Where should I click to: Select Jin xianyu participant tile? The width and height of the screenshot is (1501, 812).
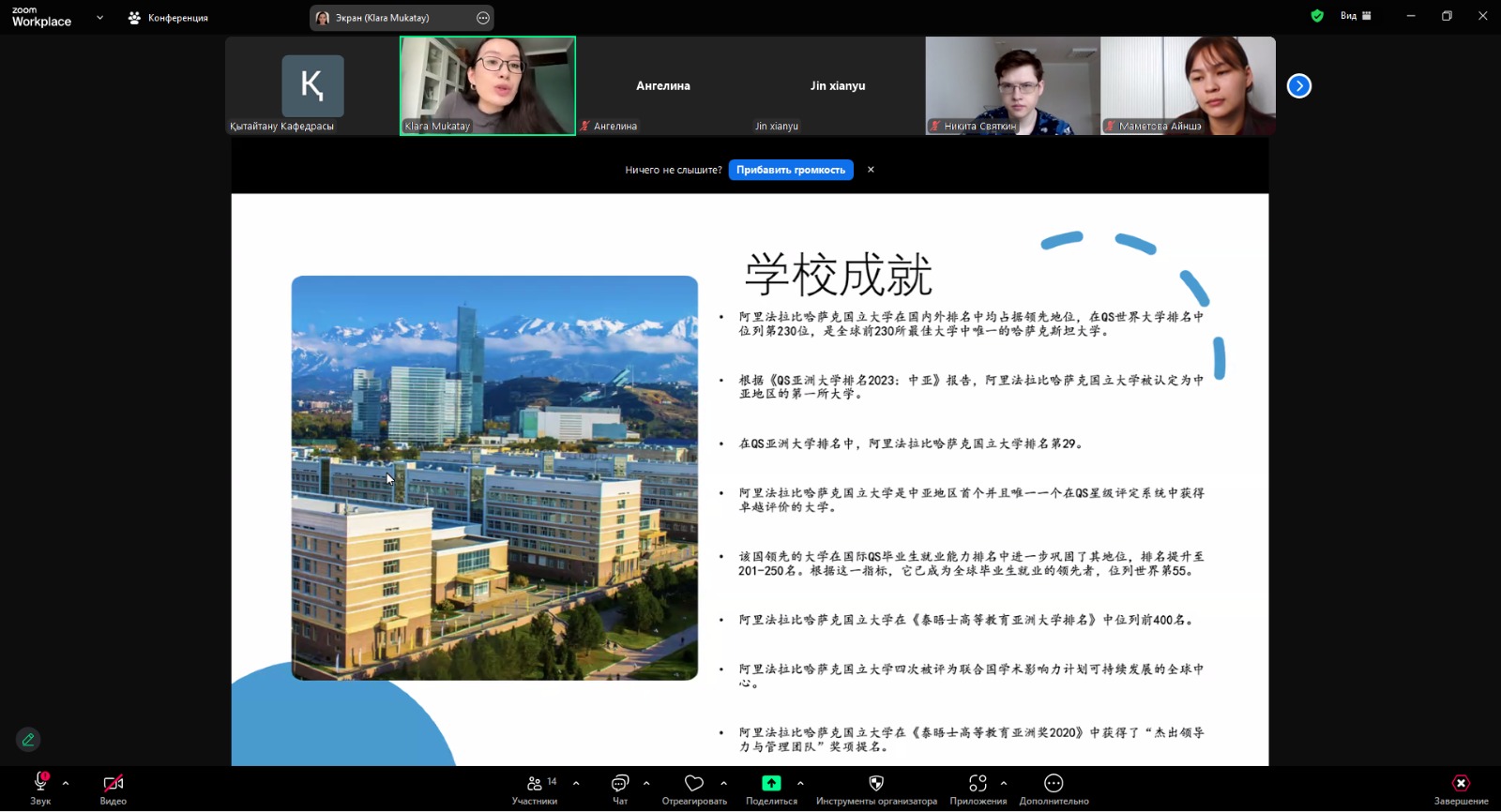838,86
